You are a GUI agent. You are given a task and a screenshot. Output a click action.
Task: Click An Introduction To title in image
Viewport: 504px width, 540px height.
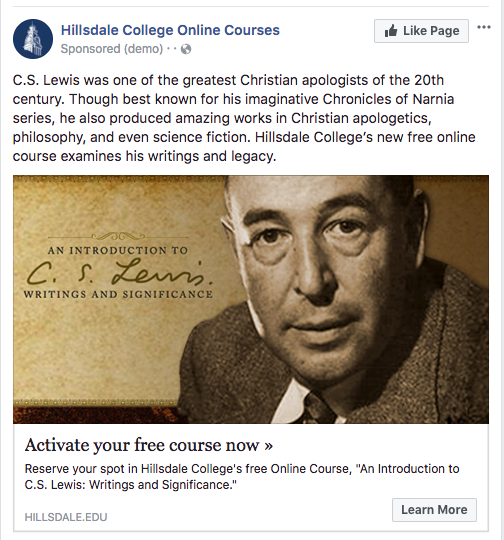[118, 250]
